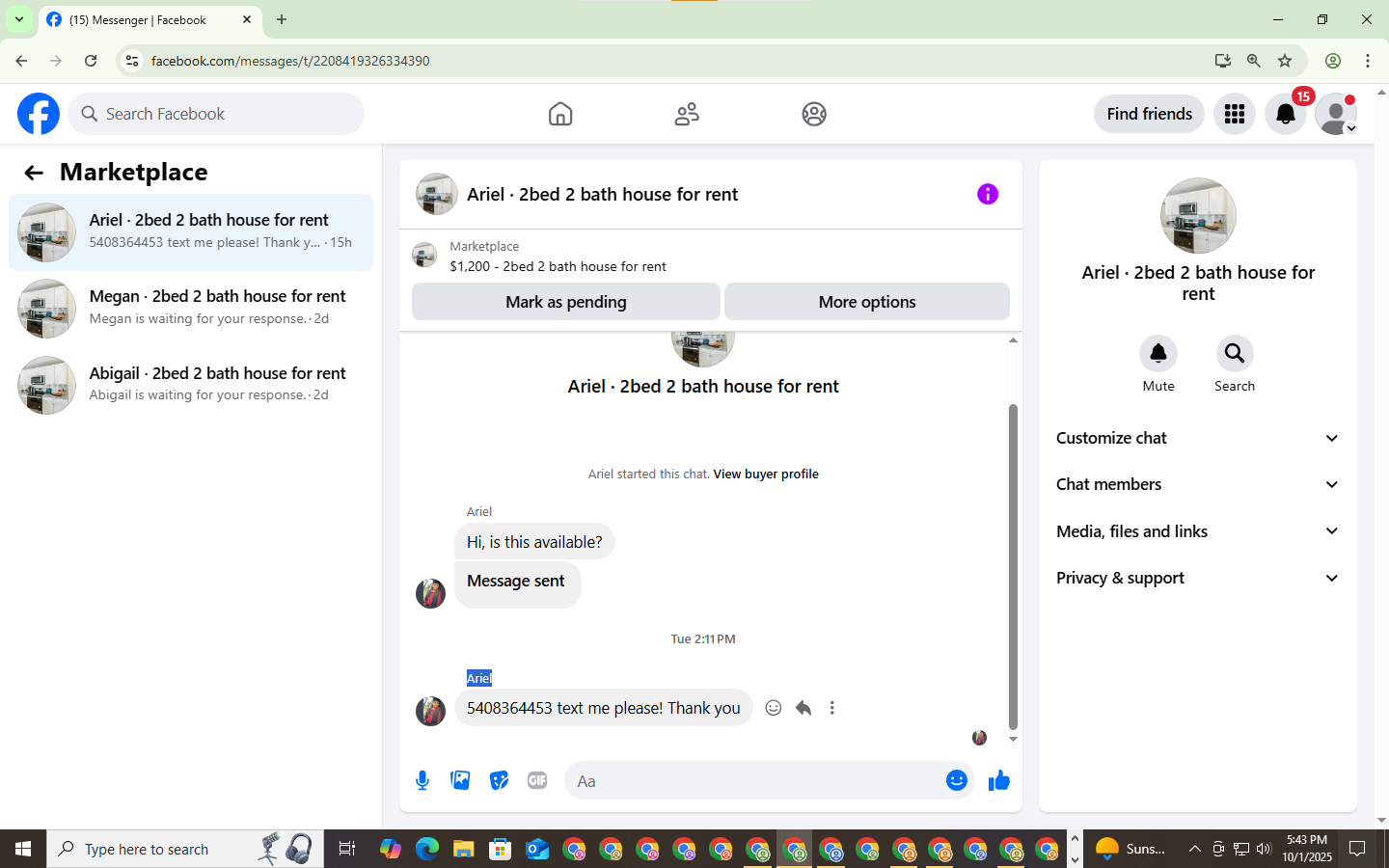Reload the current page

pos(91,61)
